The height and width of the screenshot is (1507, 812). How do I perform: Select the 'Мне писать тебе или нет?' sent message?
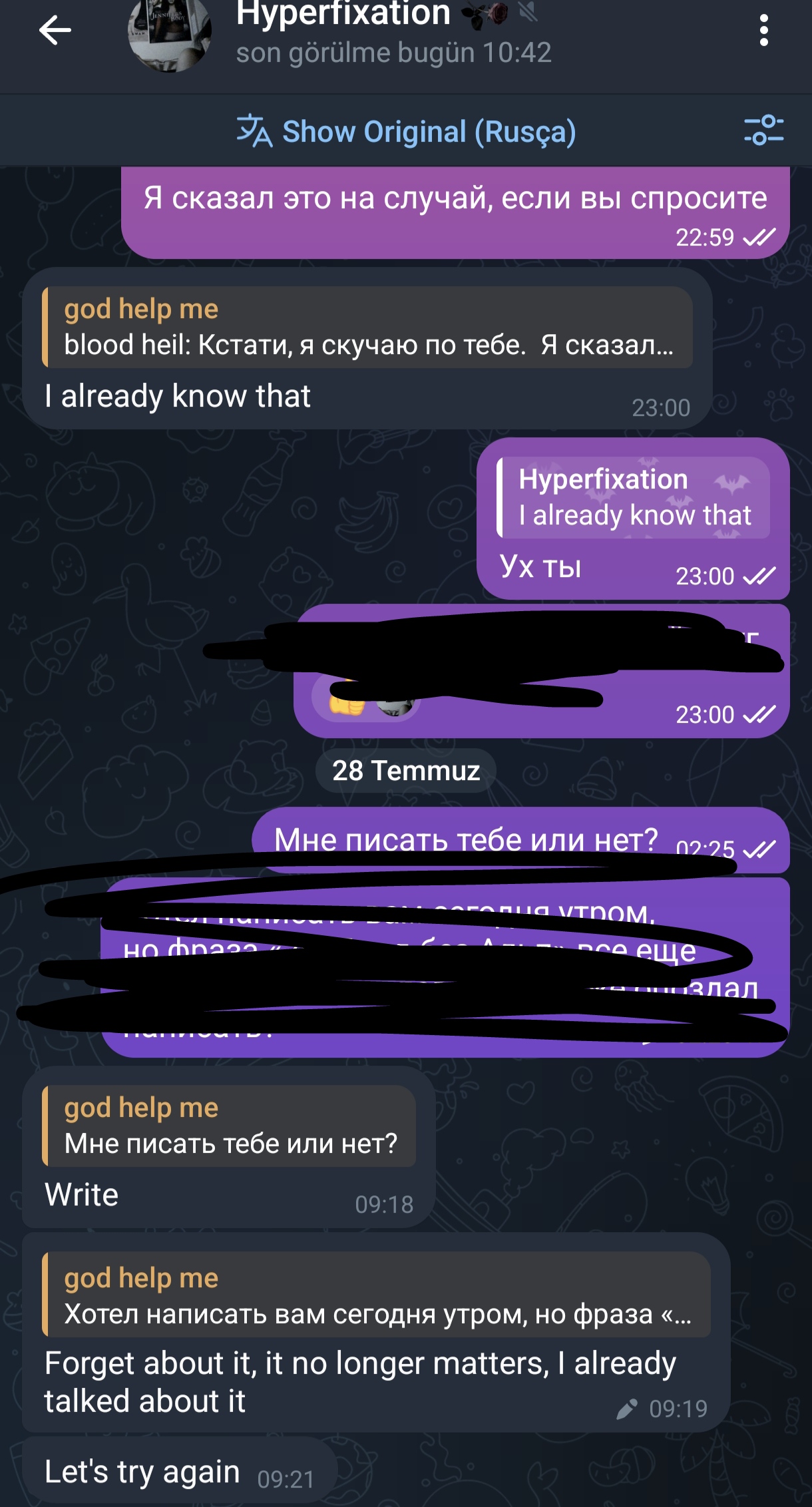click(x=520, y=840)
